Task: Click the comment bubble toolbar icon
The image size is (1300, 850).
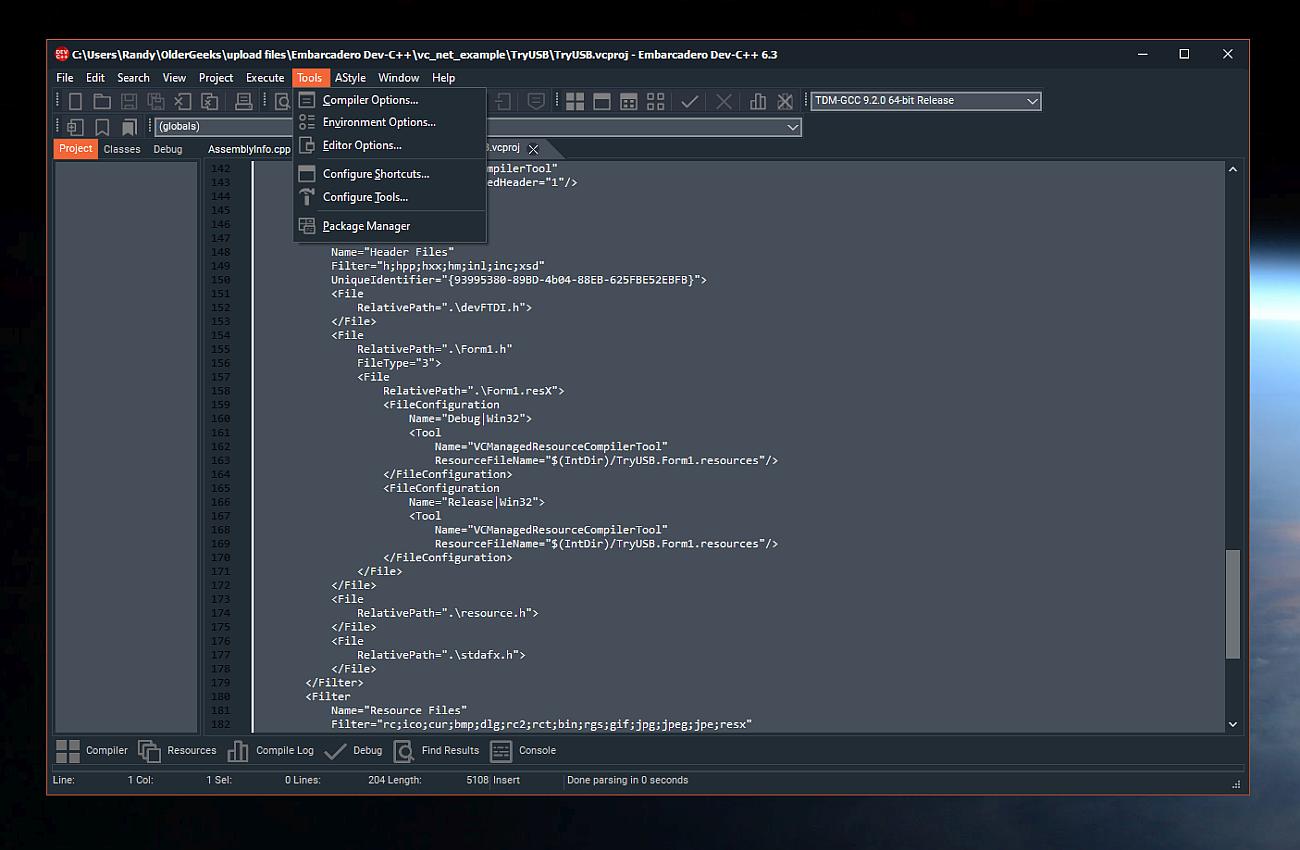Action: coord(536,101)
